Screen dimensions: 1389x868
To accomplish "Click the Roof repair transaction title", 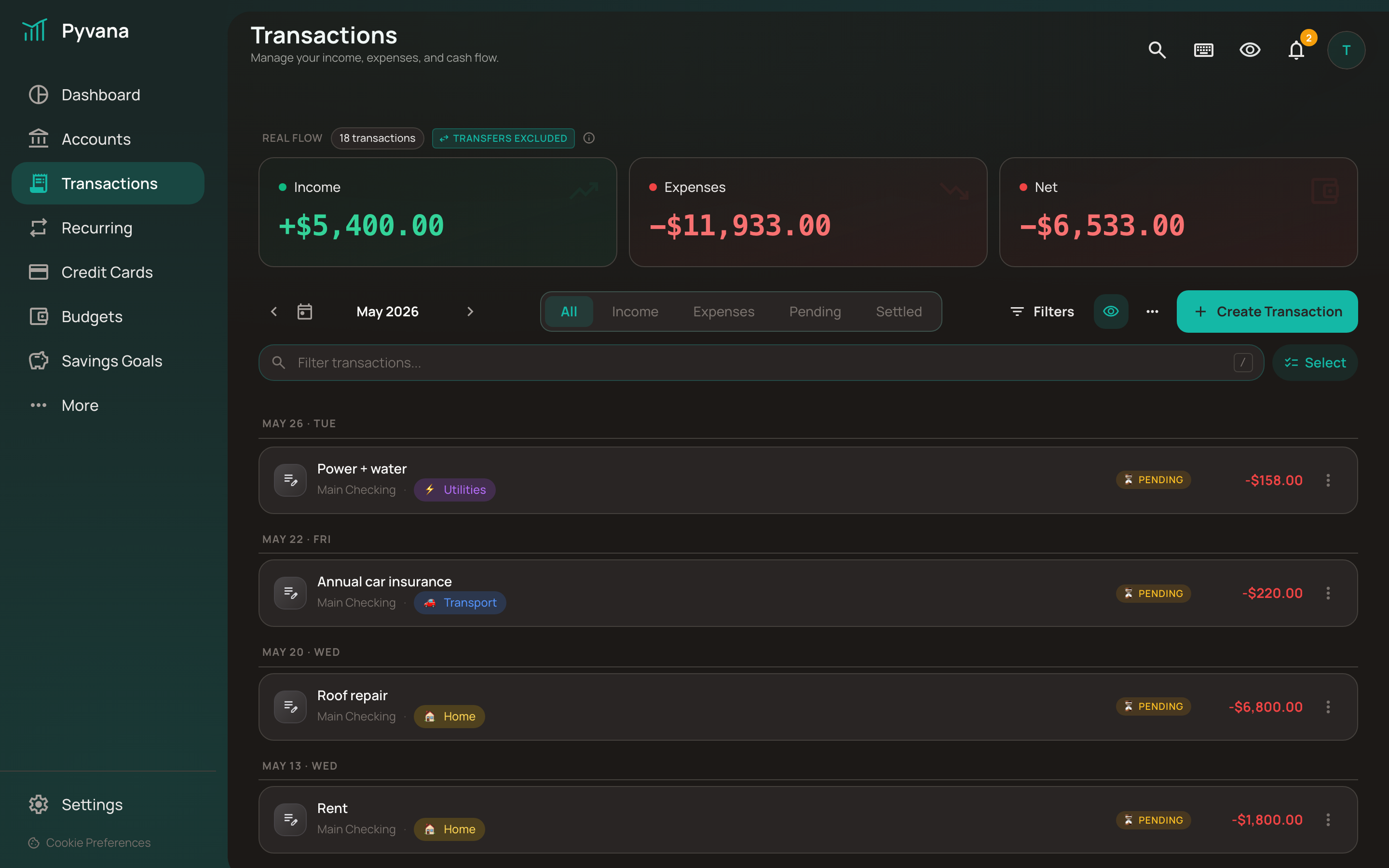I will tap(353, 695).
